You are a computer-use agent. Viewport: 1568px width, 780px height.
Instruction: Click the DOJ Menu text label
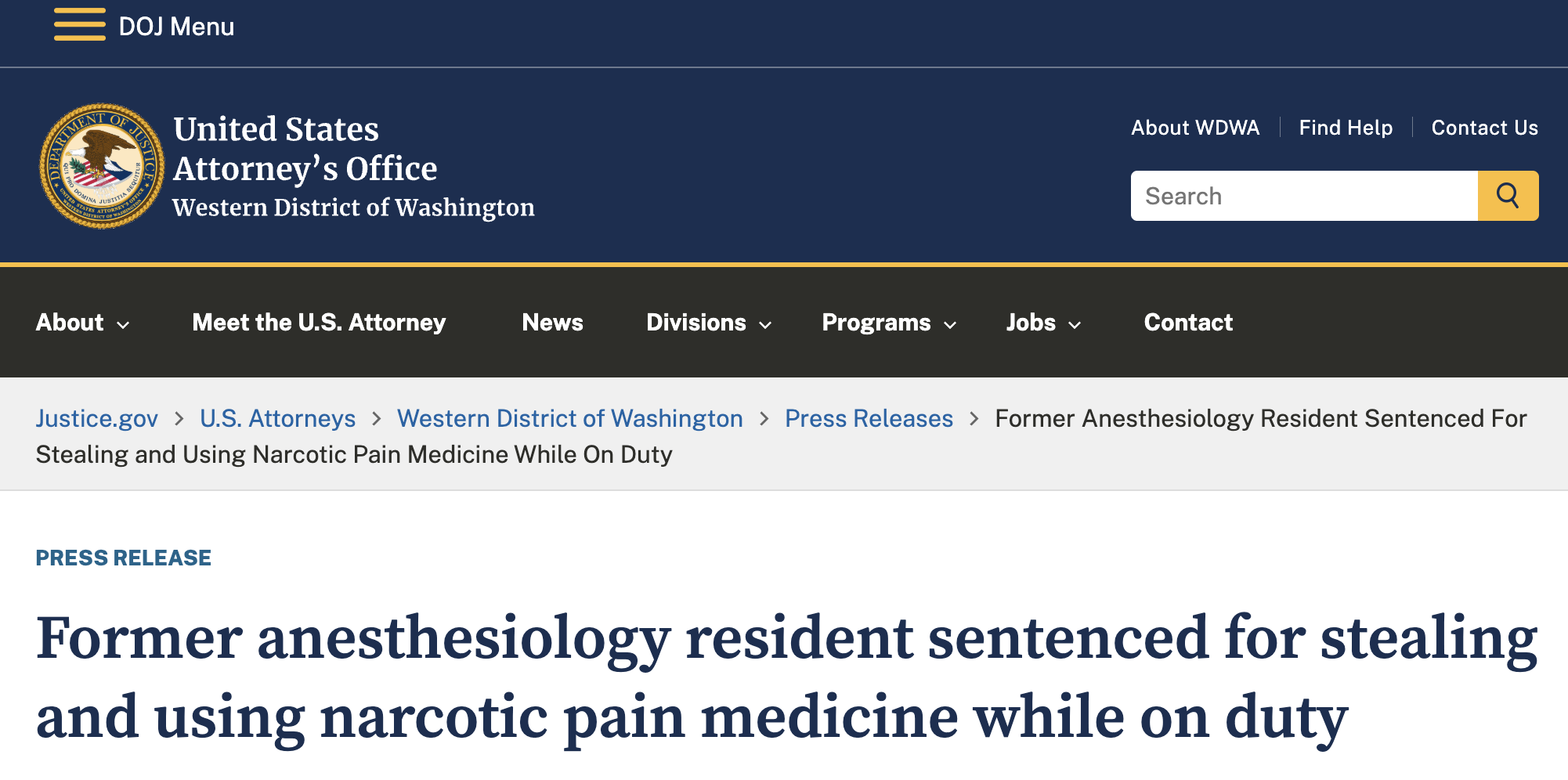pyautogui.click(x=176, y=27)
